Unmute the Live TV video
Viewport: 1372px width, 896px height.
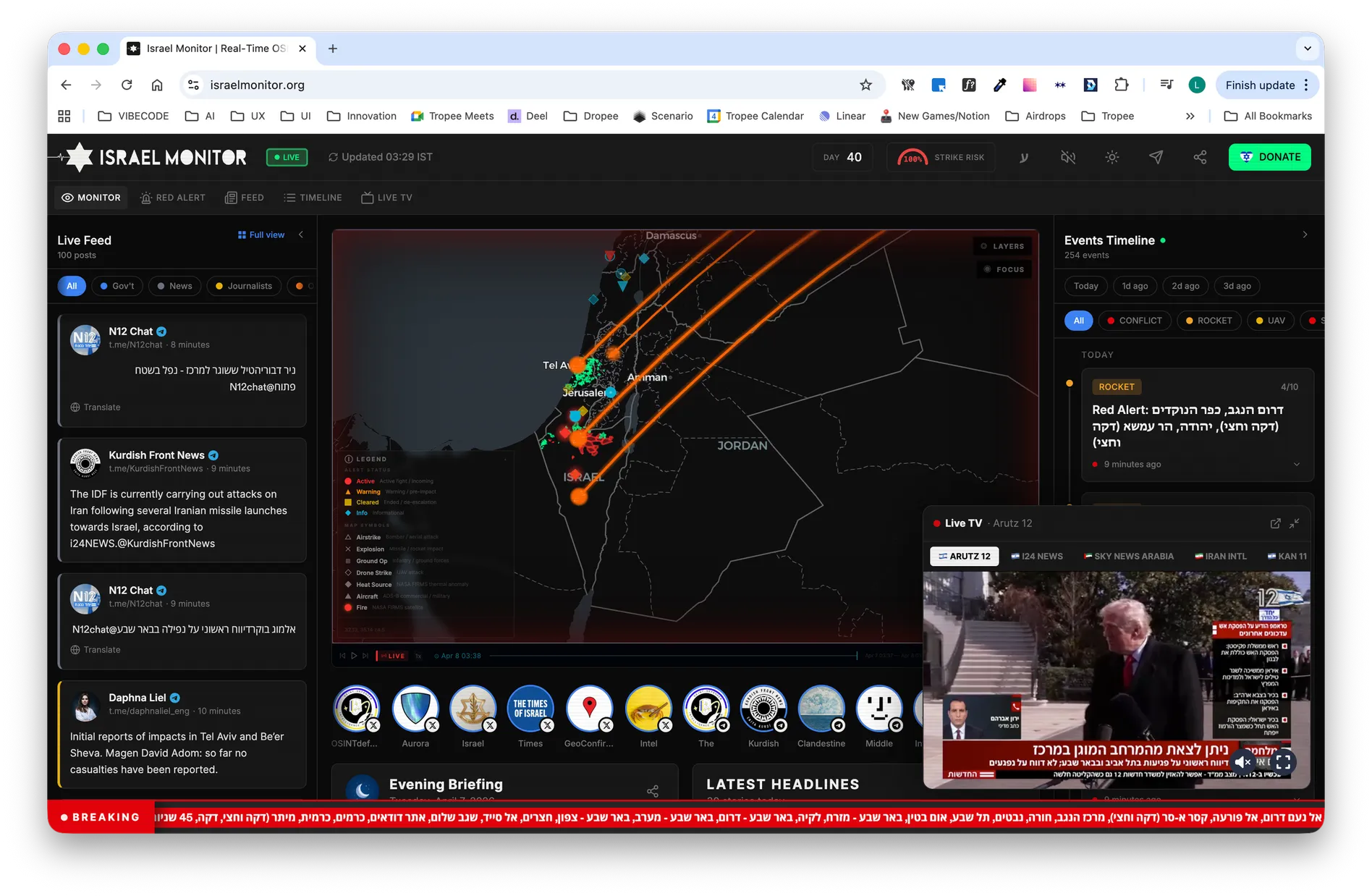pos(1243,761)
